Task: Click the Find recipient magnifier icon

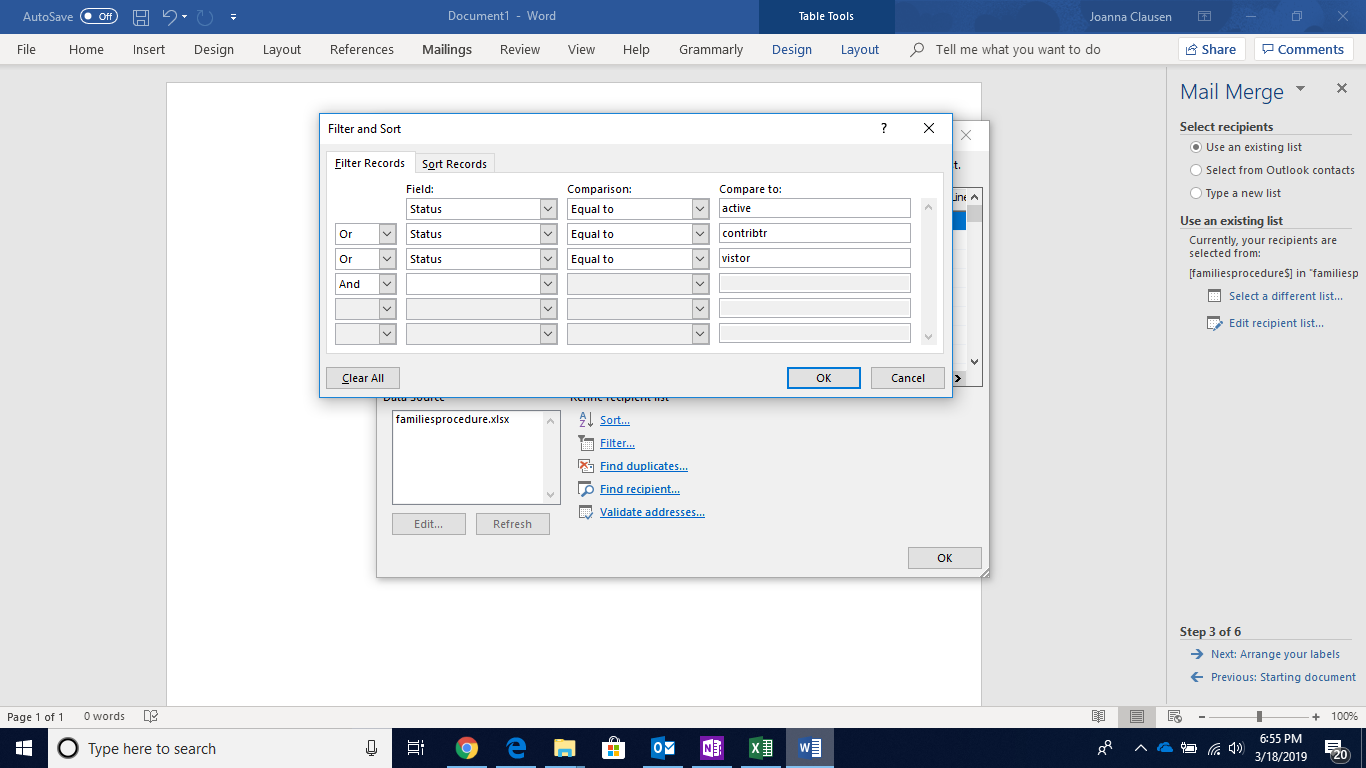Action: [x=587, y=489]
